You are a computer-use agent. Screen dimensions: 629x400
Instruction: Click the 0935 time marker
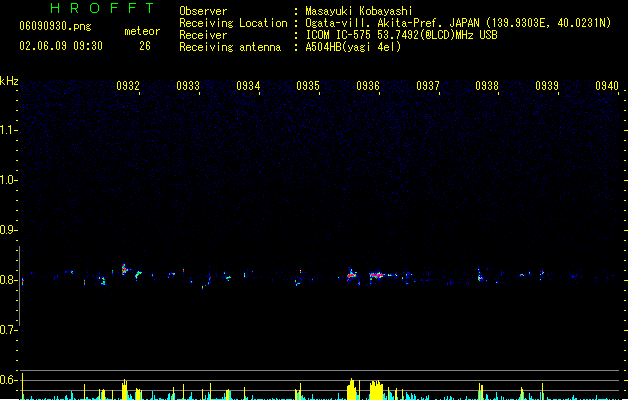[x=308, y=86]
